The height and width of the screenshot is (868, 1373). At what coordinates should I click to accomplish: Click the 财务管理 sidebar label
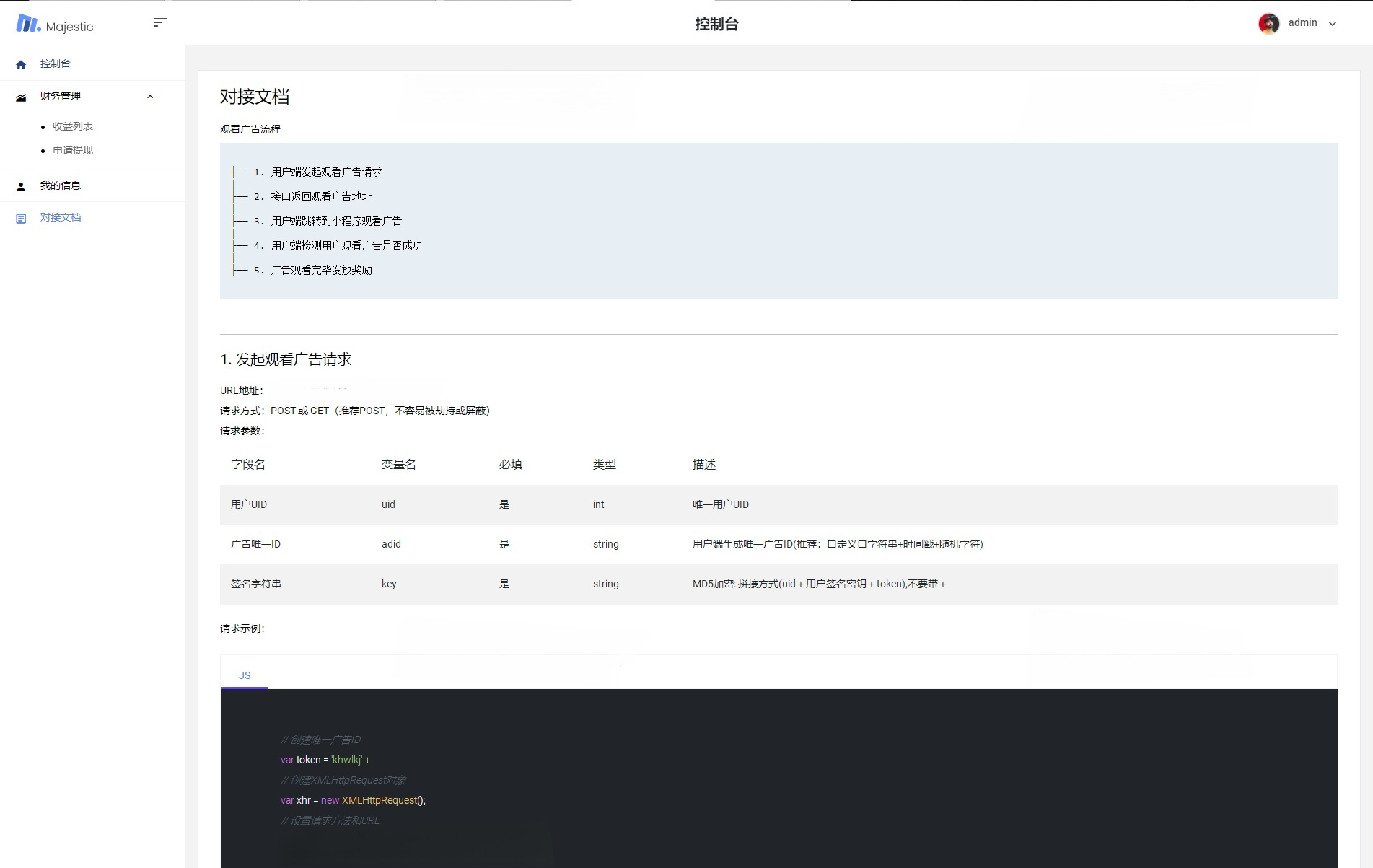[x=61, y=96]
